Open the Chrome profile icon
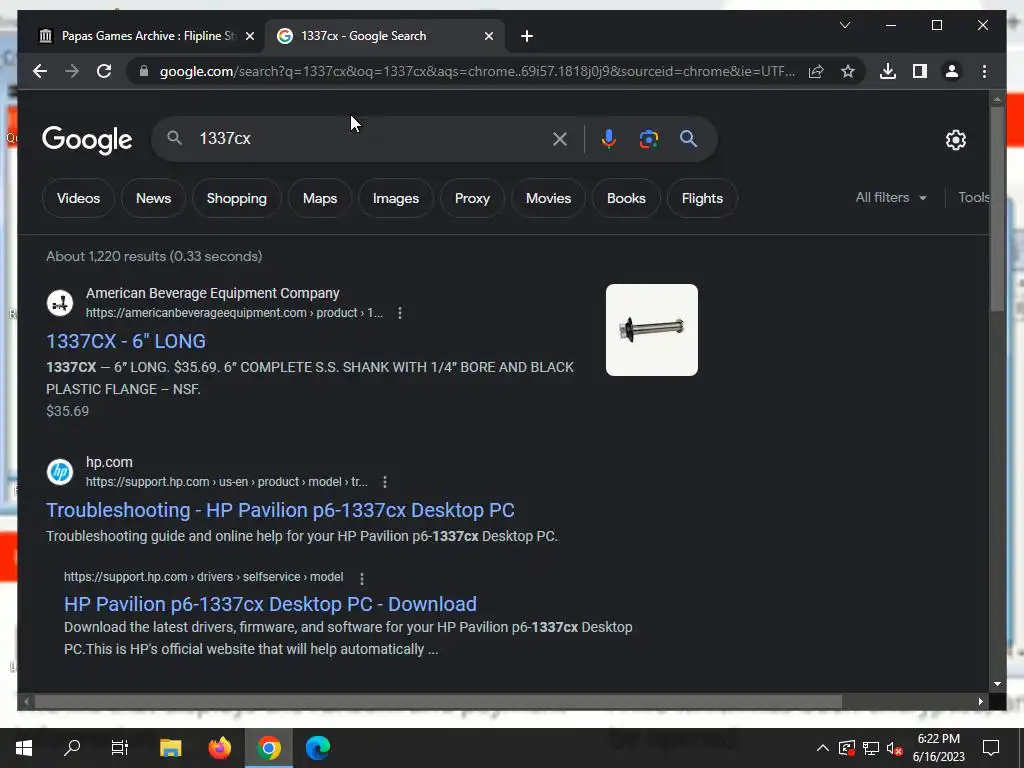1024x768 pixels. pyautogui.click(x=952, y=71)
